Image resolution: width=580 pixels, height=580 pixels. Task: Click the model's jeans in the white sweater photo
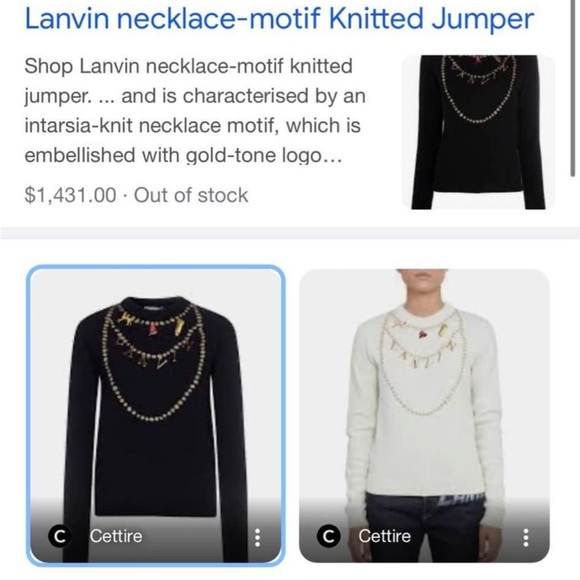[x=425, y=525]
